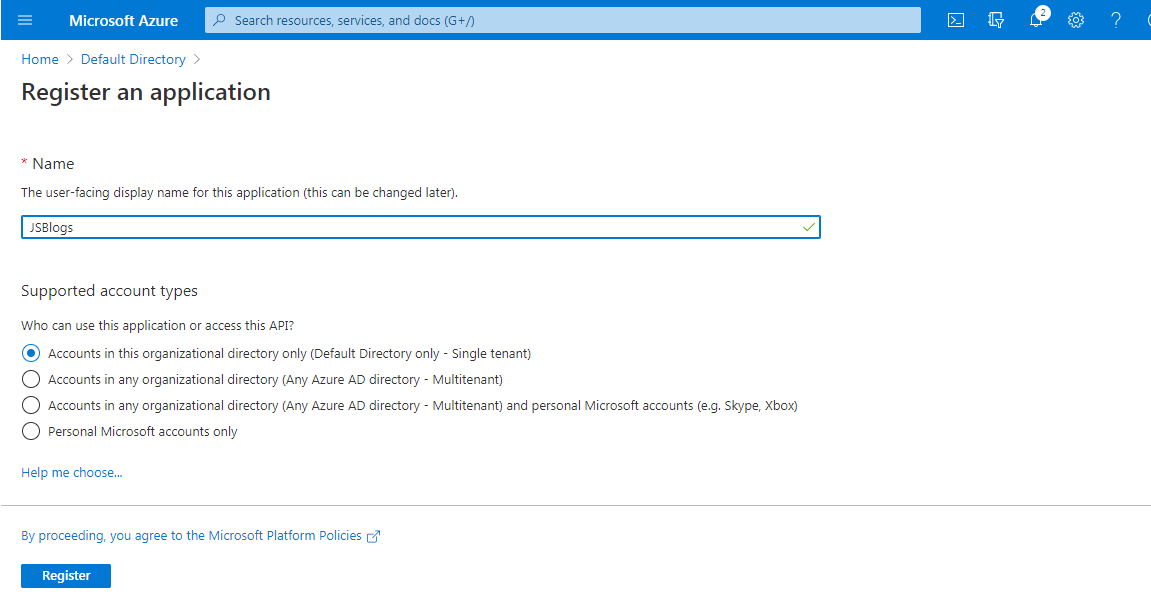This screenshot has height=608, width=1151.
Task: Click into the application Name field
Action: point(410,227)
